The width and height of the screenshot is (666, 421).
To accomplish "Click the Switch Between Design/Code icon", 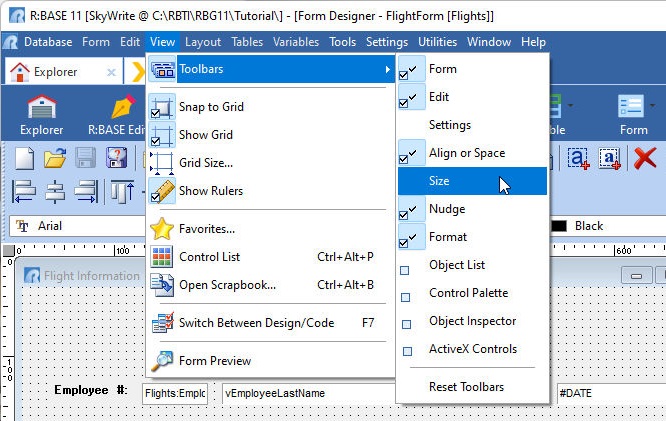I will coord(163,322).
